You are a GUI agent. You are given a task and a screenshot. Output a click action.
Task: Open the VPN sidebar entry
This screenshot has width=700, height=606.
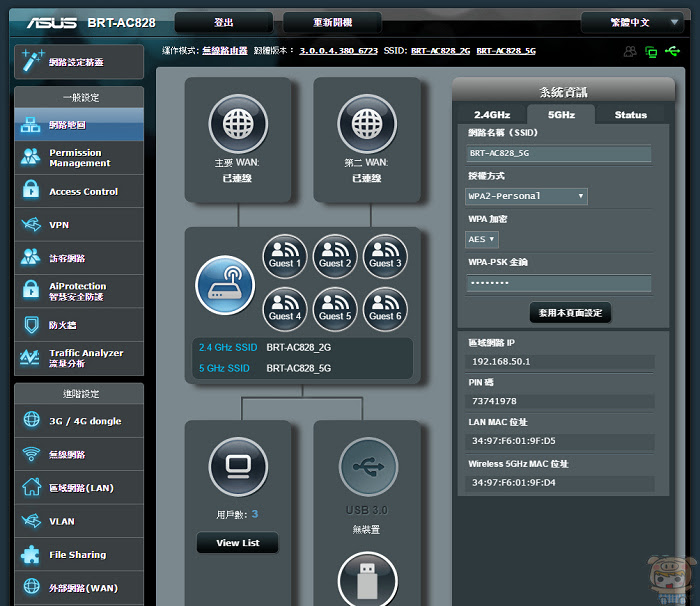click(x=79, y=225)
